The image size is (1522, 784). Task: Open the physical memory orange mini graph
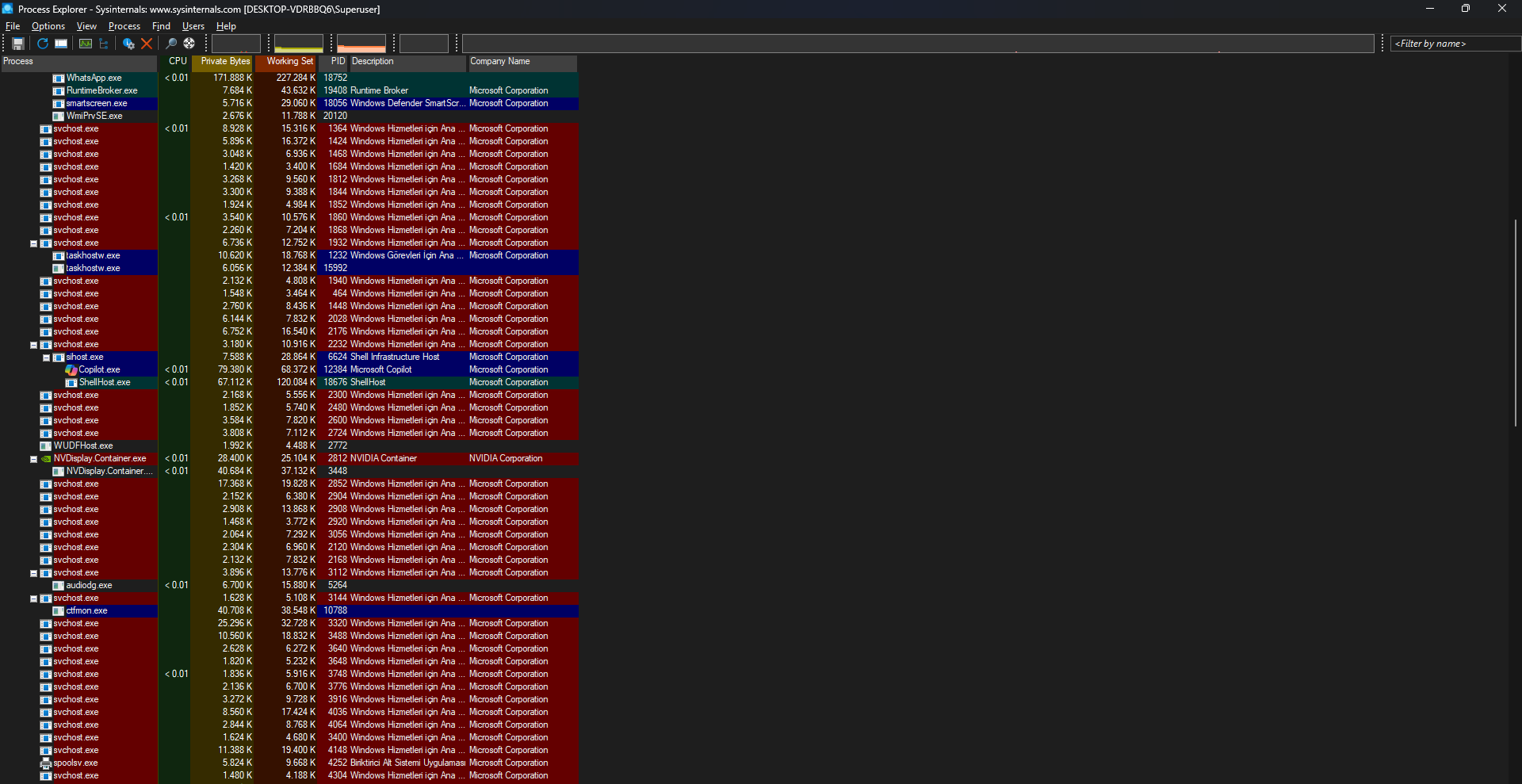(x=361, y=44)
